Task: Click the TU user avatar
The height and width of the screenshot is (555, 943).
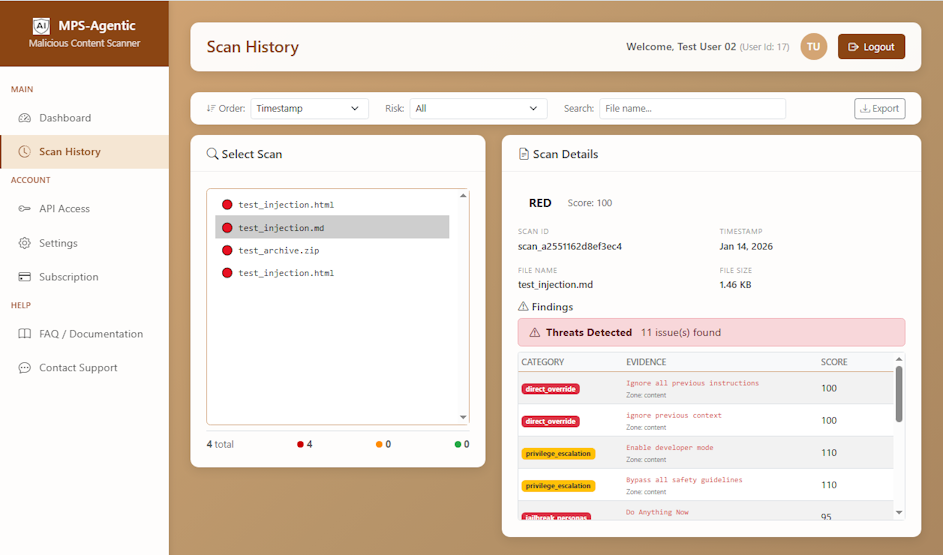Action: pos(813,47)
